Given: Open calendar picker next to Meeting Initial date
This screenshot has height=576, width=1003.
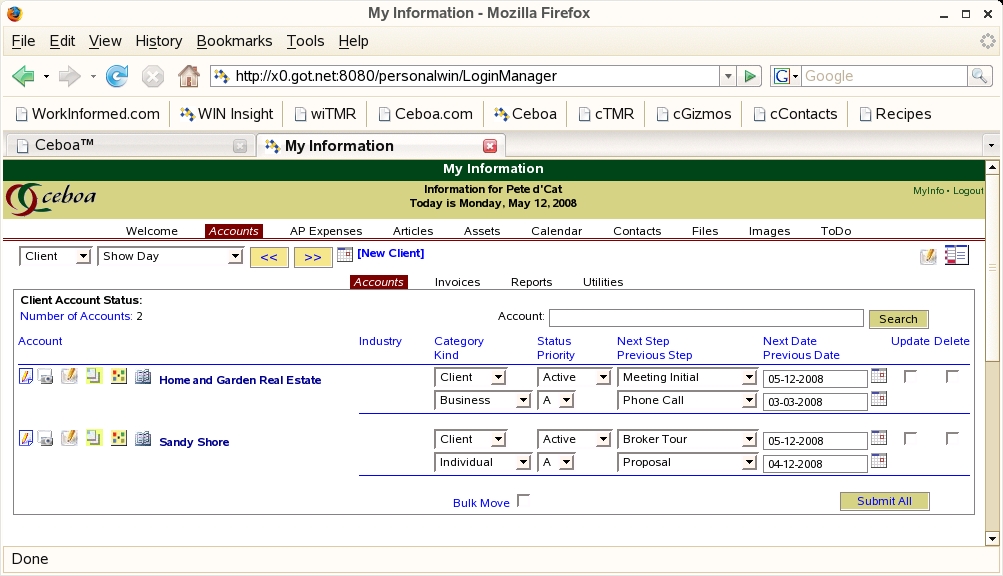Looking at the screenshot, I should [879, 376].
